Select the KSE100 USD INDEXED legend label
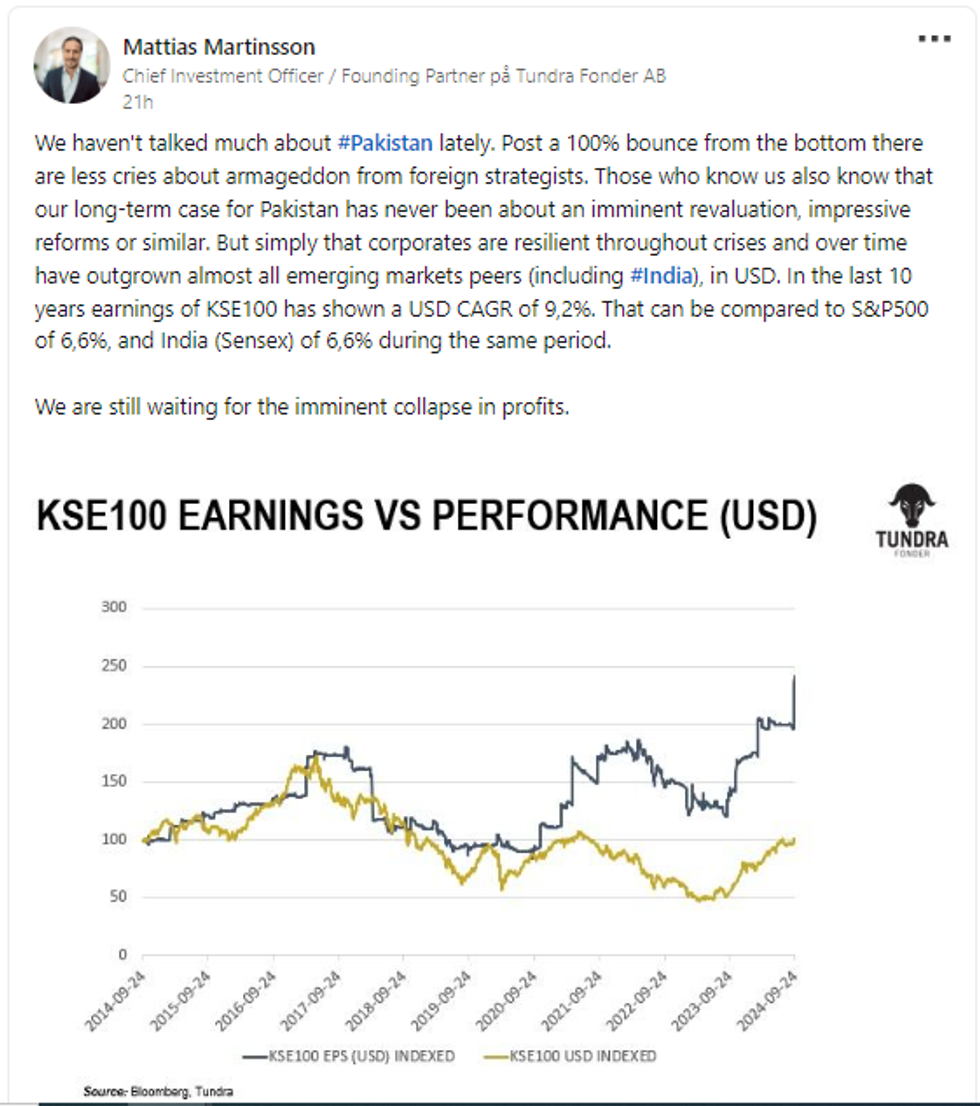 [x=582, y=1055]
